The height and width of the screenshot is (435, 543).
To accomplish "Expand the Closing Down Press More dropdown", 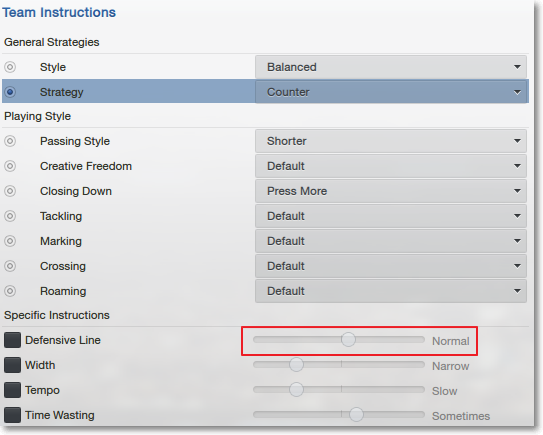I will (391, 191).
